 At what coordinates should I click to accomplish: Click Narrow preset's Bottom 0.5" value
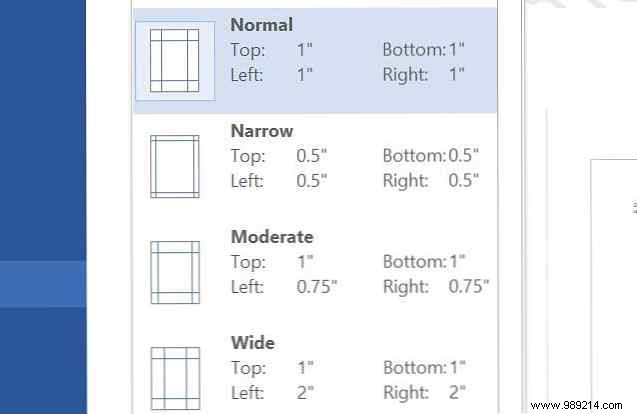coord(463,155)
